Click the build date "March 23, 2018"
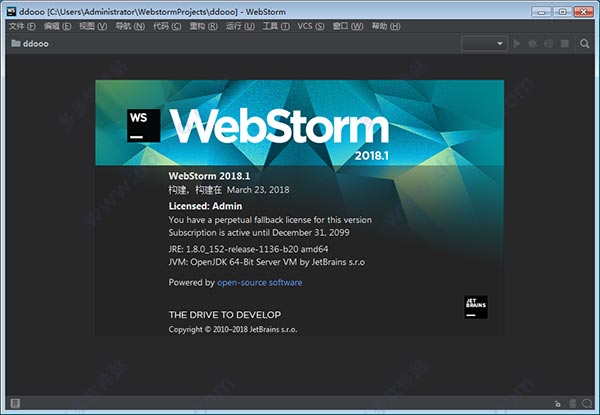The height and width of the screenshot is (415, 600). 258,190
